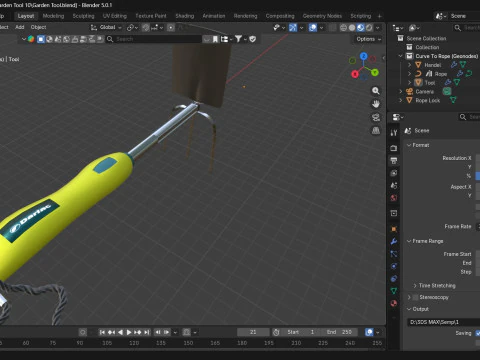
Task: Jump to the first frame
Action: pos(102,332)
